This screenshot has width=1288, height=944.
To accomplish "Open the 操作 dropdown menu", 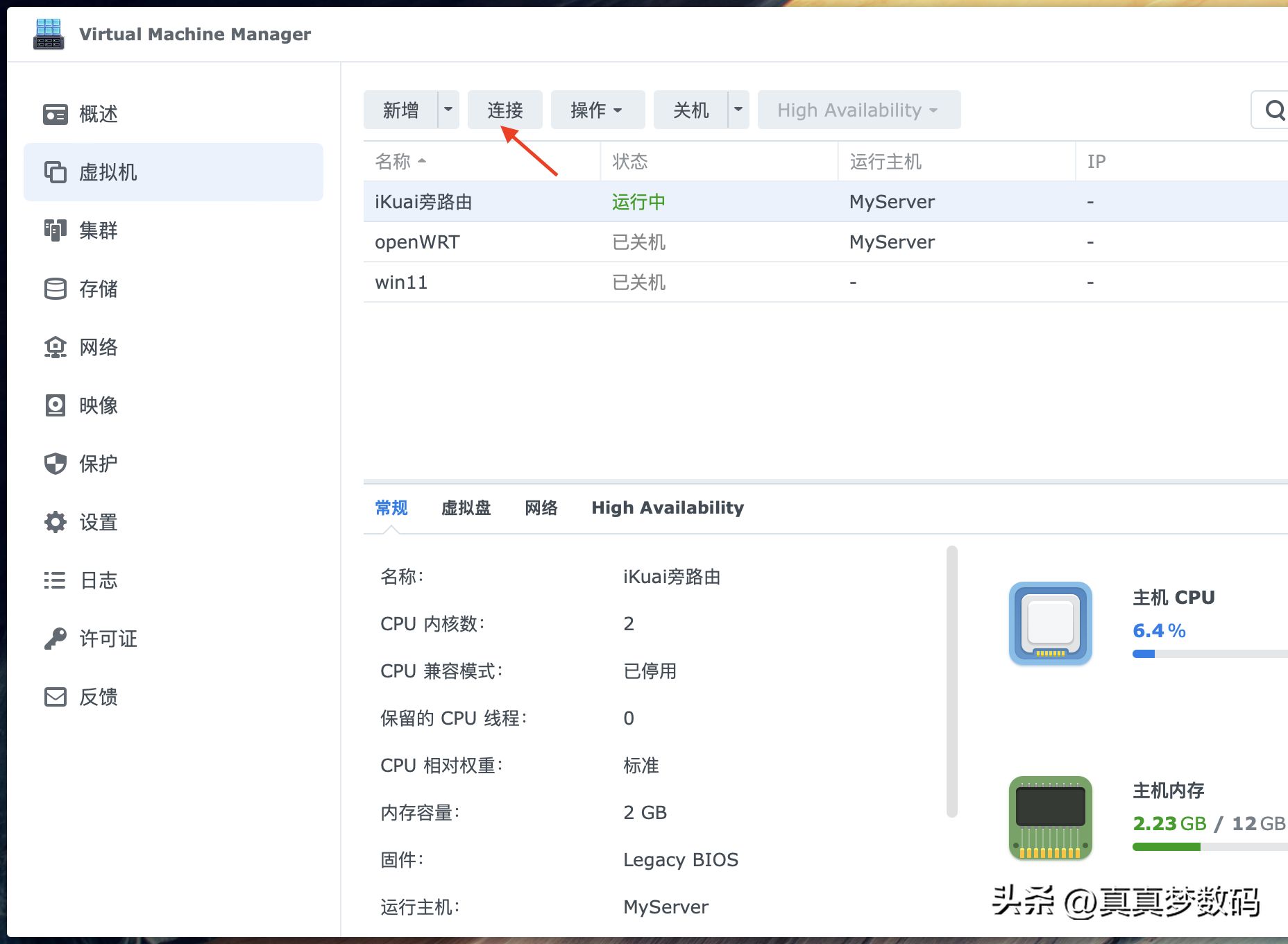I will (598, 110).
